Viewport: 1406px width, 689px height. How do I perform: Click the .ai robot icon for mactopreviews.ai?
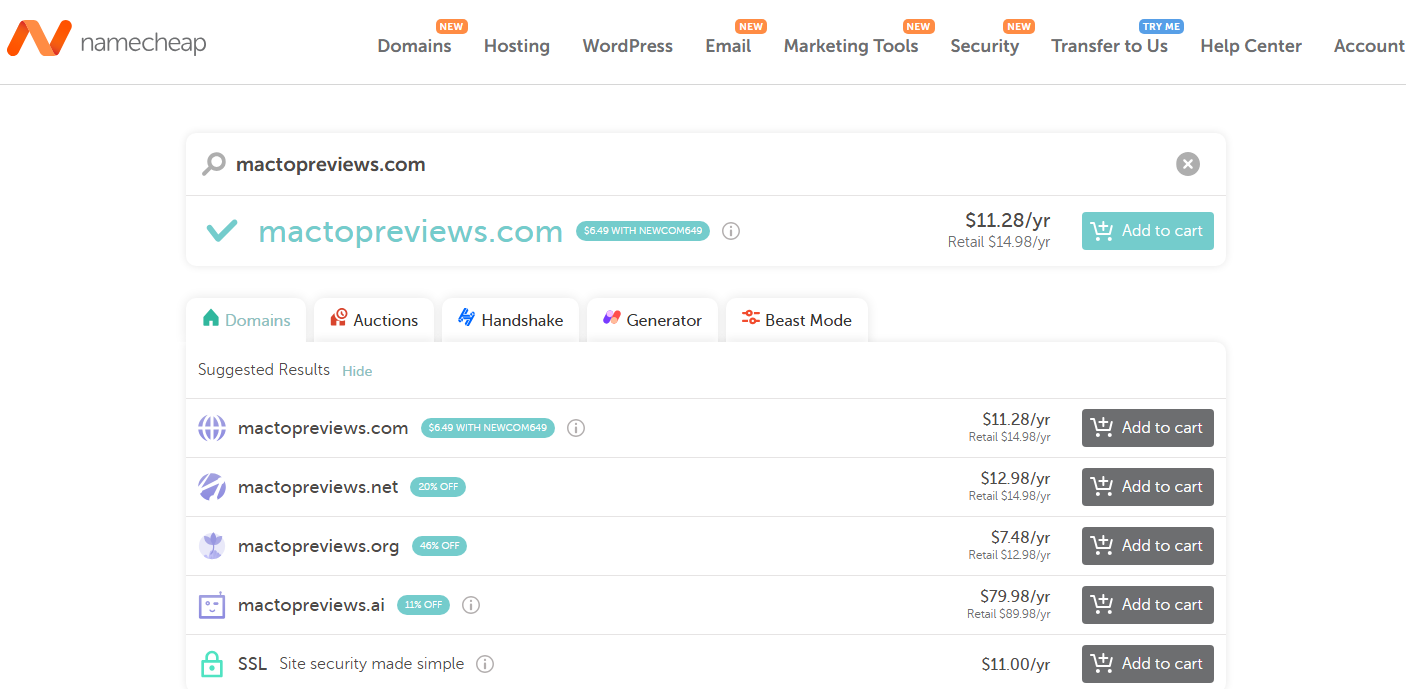pos(212,605)
